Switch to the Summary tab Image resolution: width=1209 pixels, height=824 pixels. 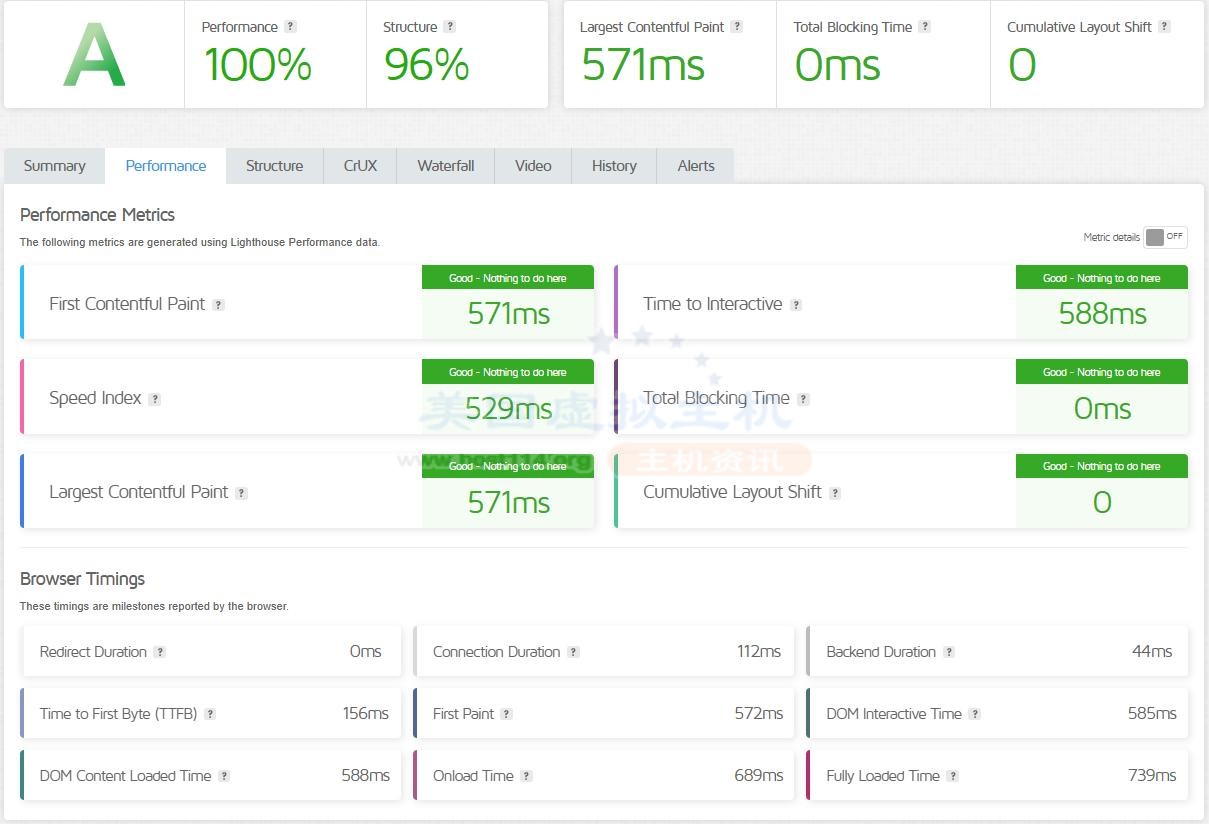click(54, 166)
